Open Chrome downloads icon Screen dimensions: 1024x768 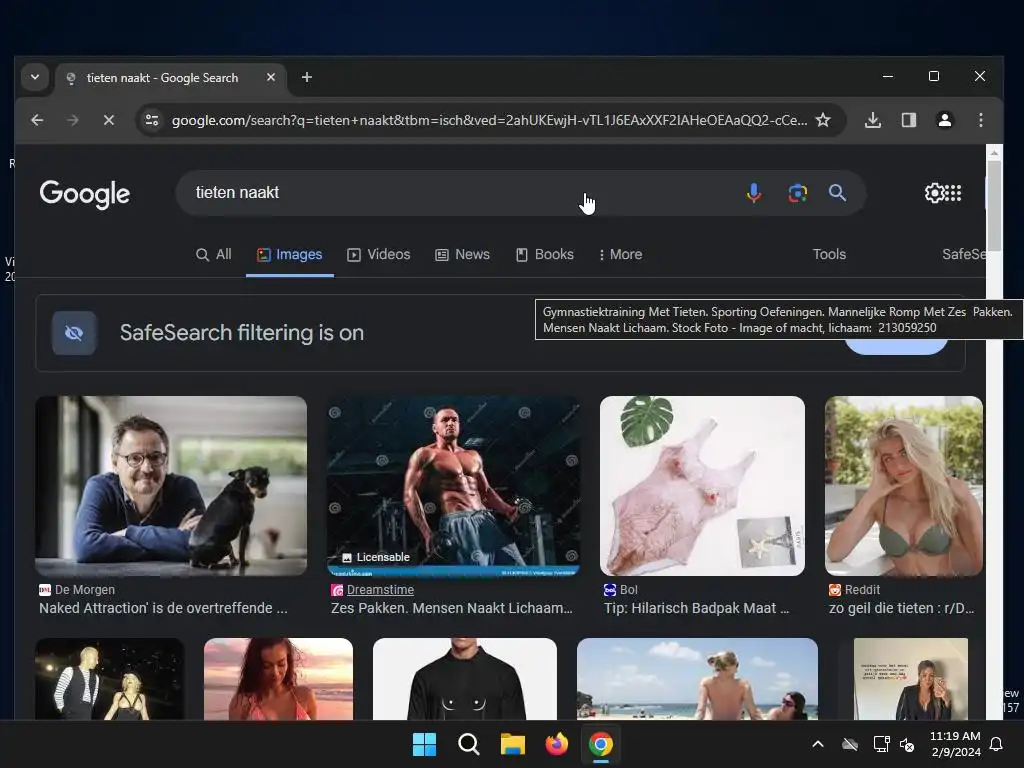click(872, 120)
